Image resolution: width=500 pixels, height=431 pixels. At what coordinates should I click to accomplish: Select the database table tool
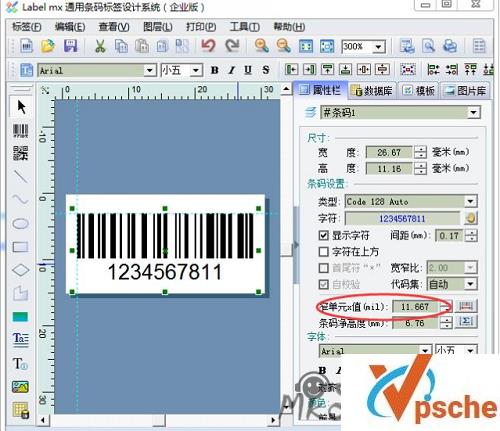pos(21,410)
